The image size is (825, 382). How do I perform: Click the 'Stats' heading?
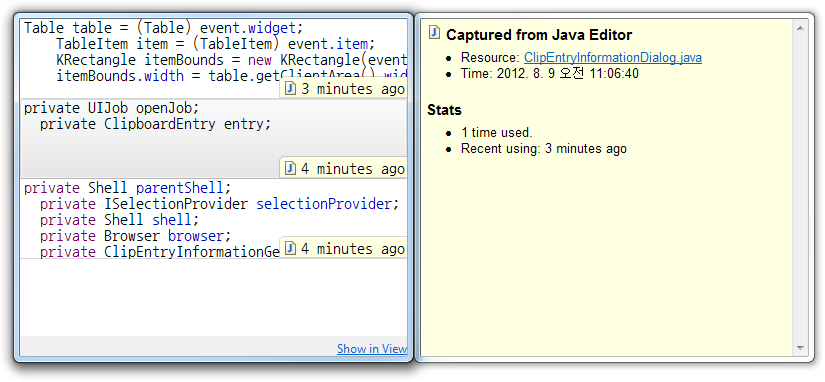click(x=444, y=110)
